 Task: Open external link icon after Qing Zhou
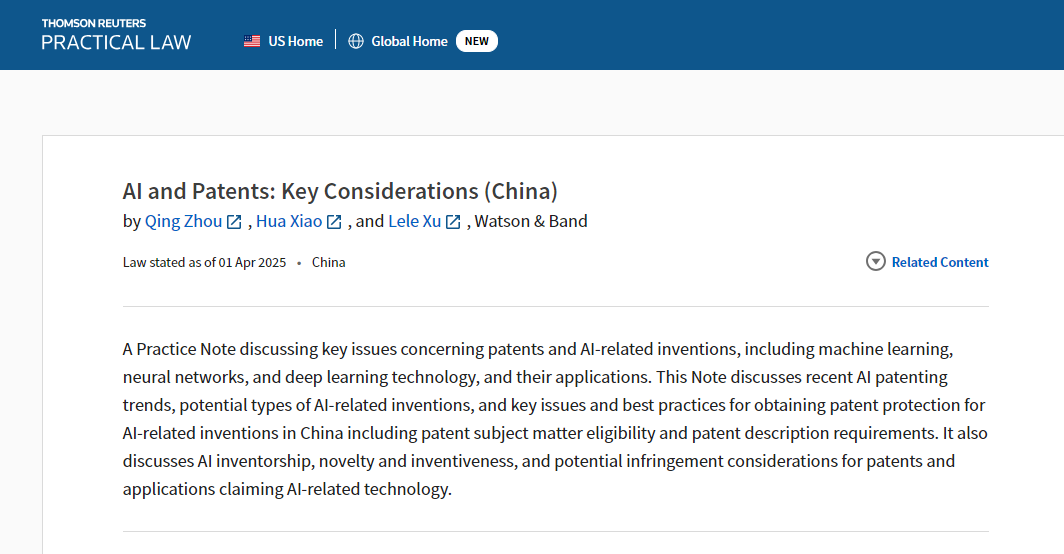(234, 222)
